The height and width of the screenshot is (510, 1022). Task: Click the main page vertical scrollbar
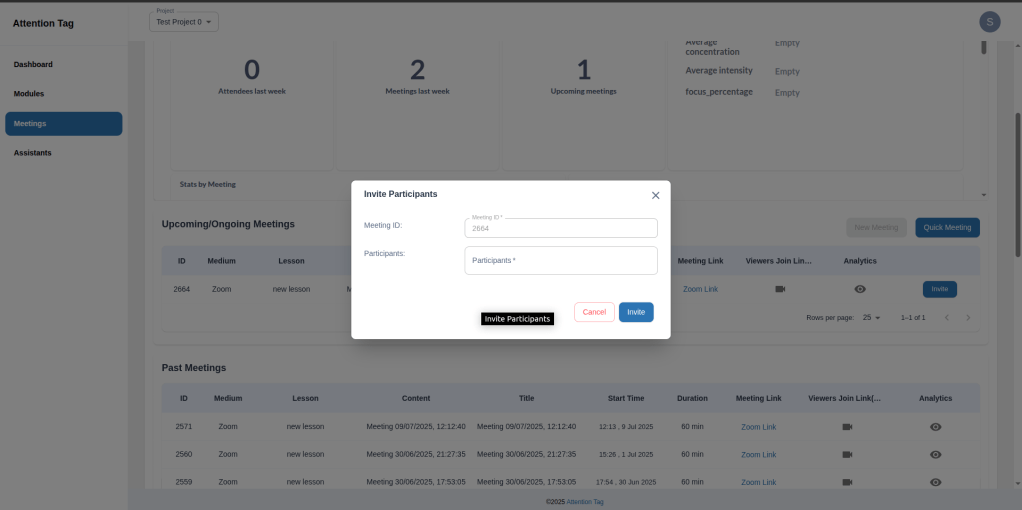(1017, 184)
